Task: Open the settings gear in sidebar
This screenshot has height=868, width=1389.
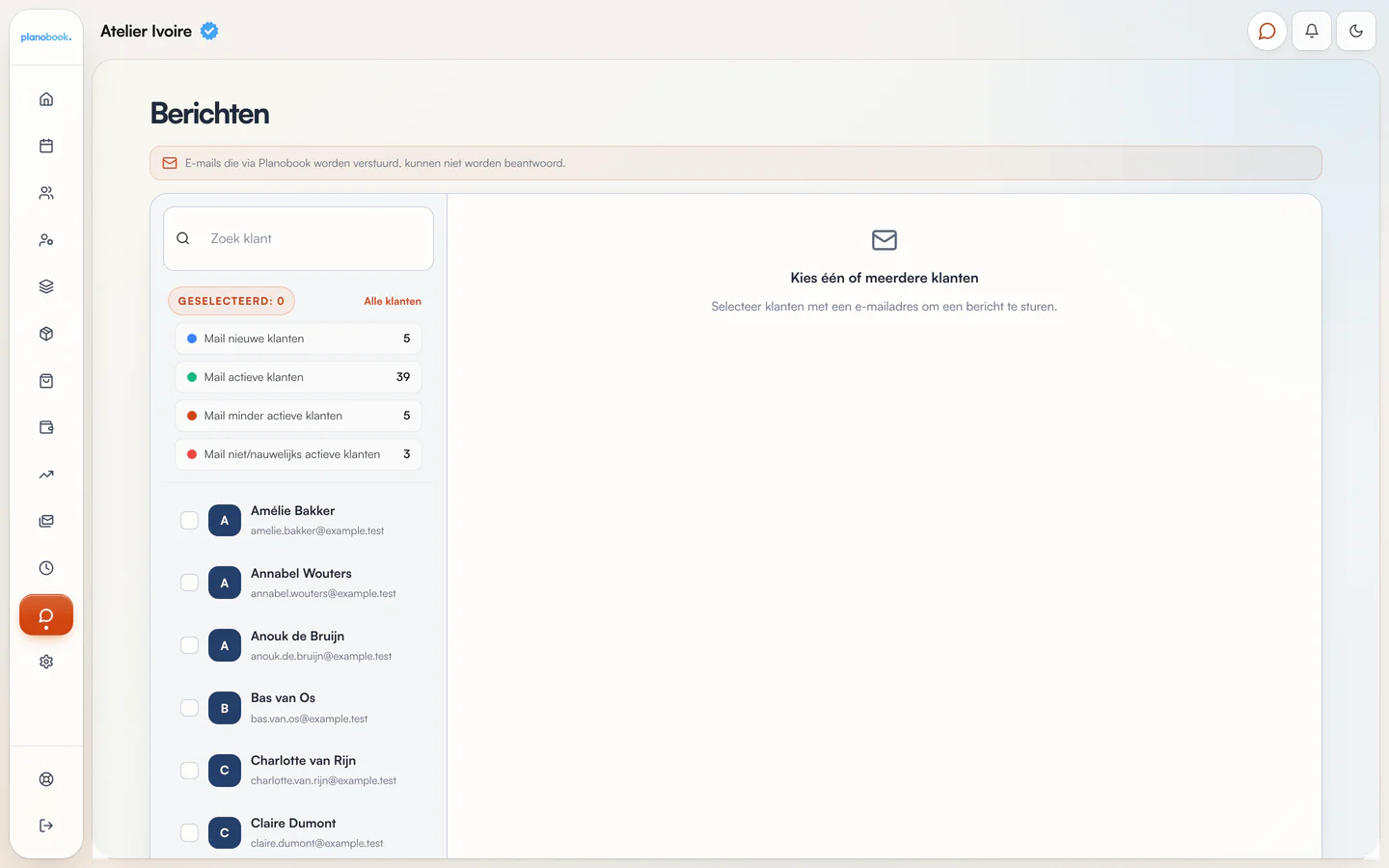Action: 46,662
